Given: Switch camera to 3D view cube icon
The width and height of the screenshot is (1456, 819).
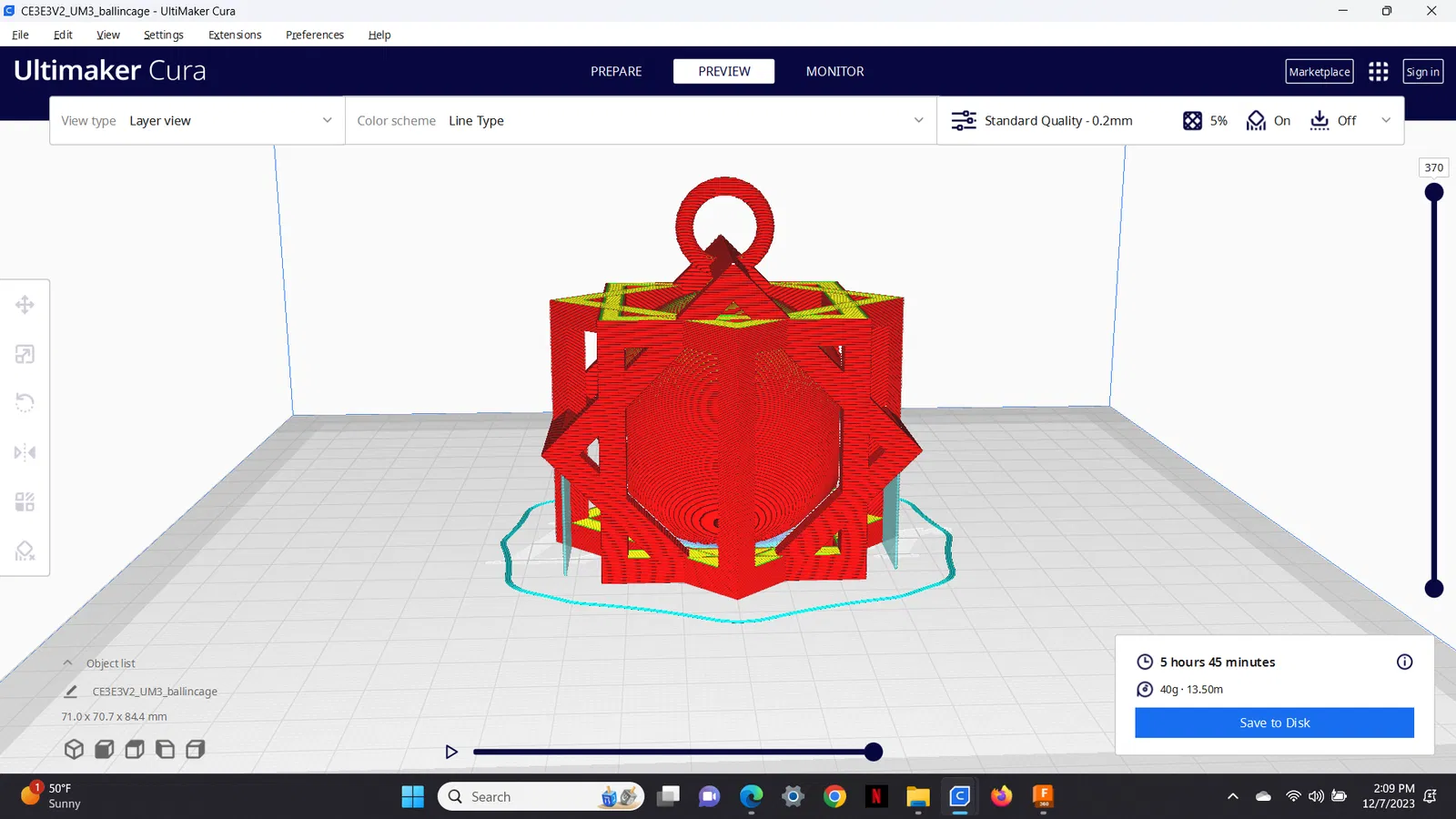Looking at the screenshot, I should pyautogui.click(x=74, y=749).
